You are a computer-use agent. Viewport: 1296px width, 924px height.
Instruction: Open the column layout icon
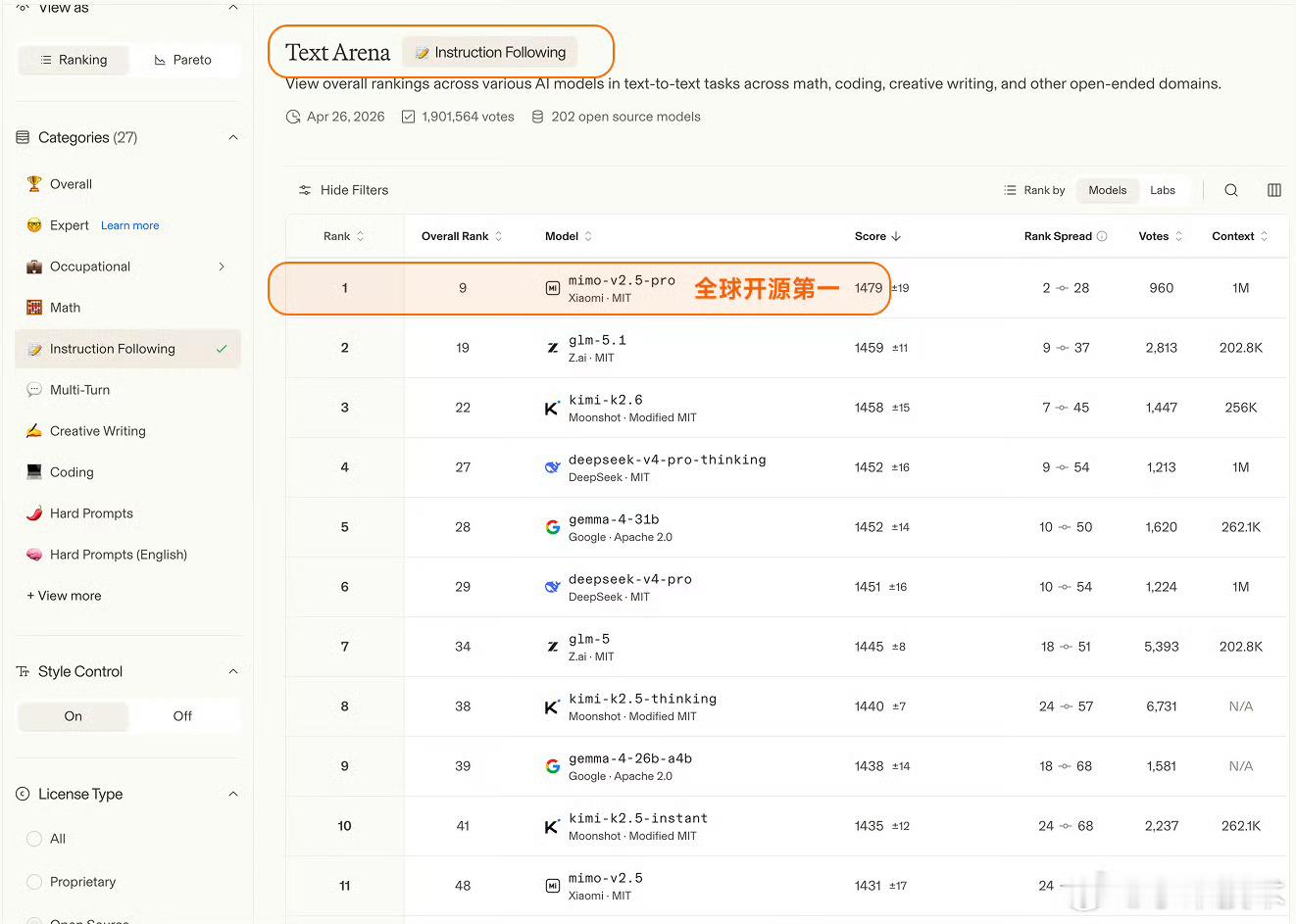[x=1274, y=190]
